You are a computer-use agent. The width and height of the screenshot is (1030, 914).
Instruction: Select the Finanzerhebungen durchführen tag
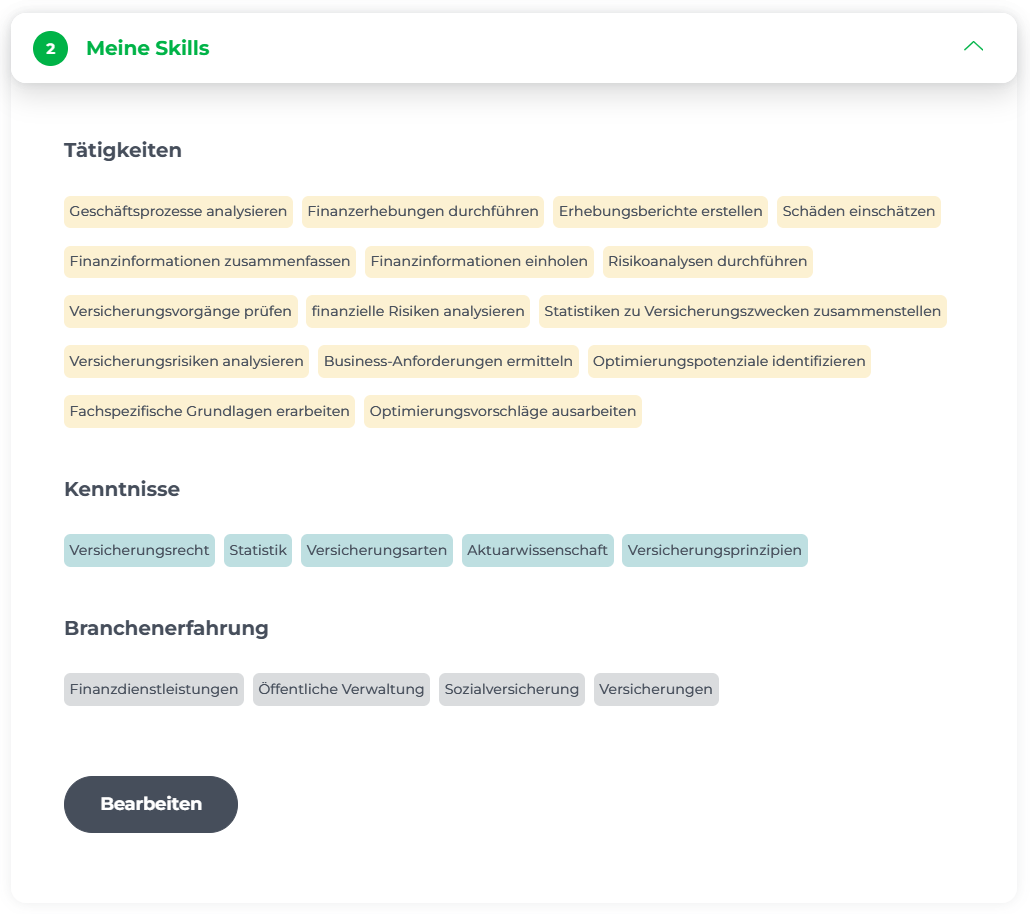click(423, 212)
